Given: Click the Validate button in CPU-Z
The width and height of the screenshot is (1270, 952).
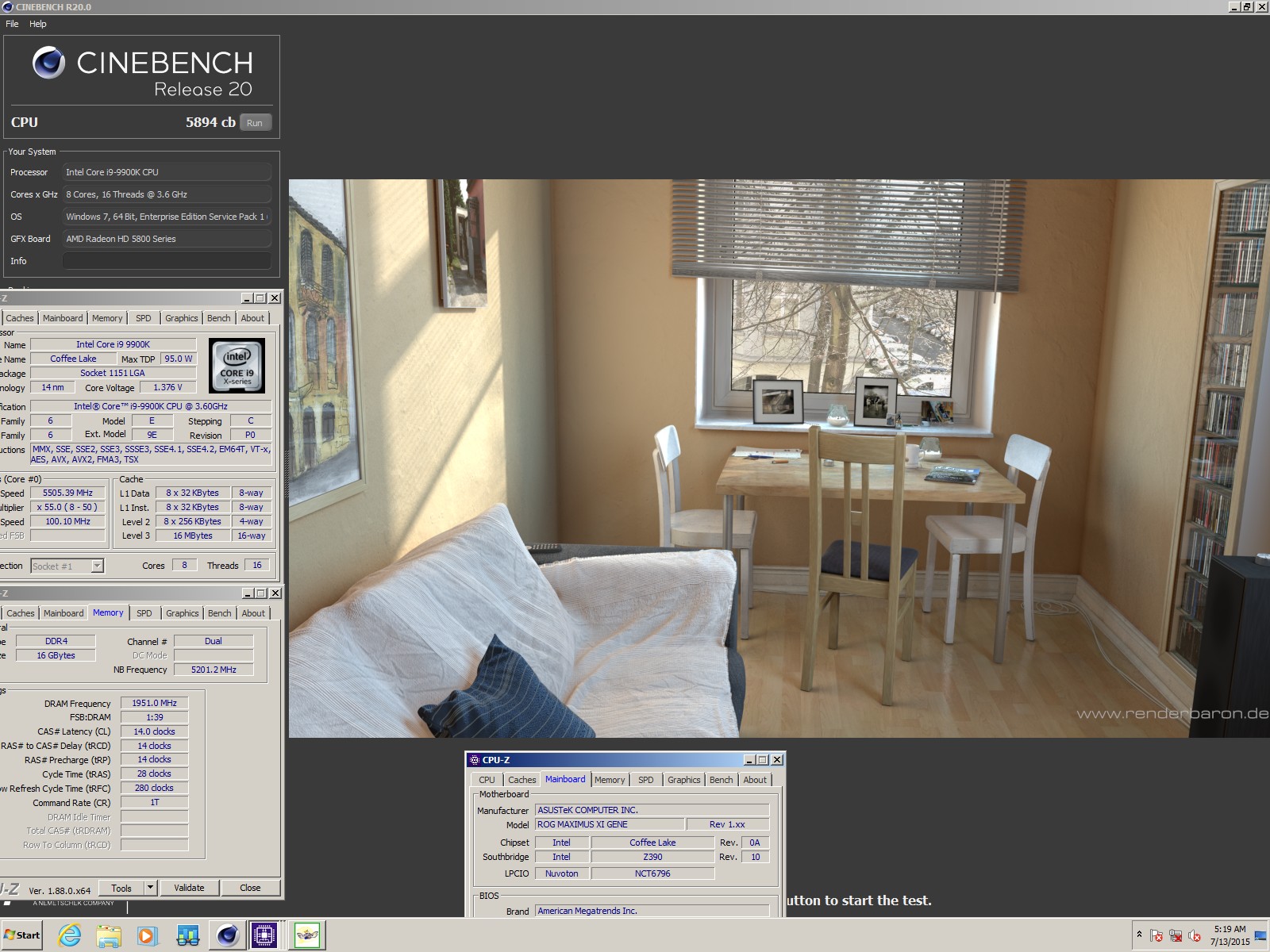Looking at the screenshot, I should point(189,888).
